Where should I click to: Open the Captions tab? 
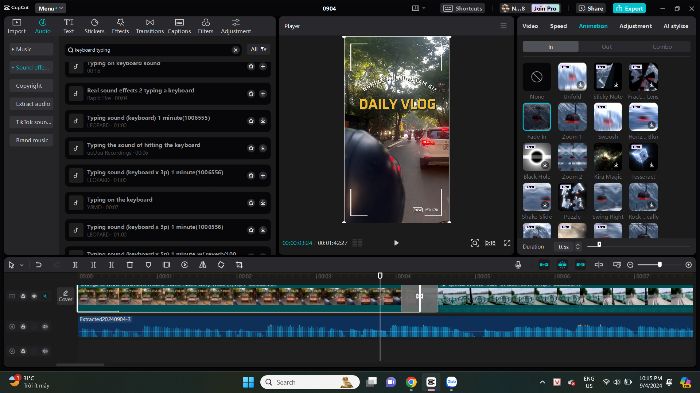tap(179, 26)
